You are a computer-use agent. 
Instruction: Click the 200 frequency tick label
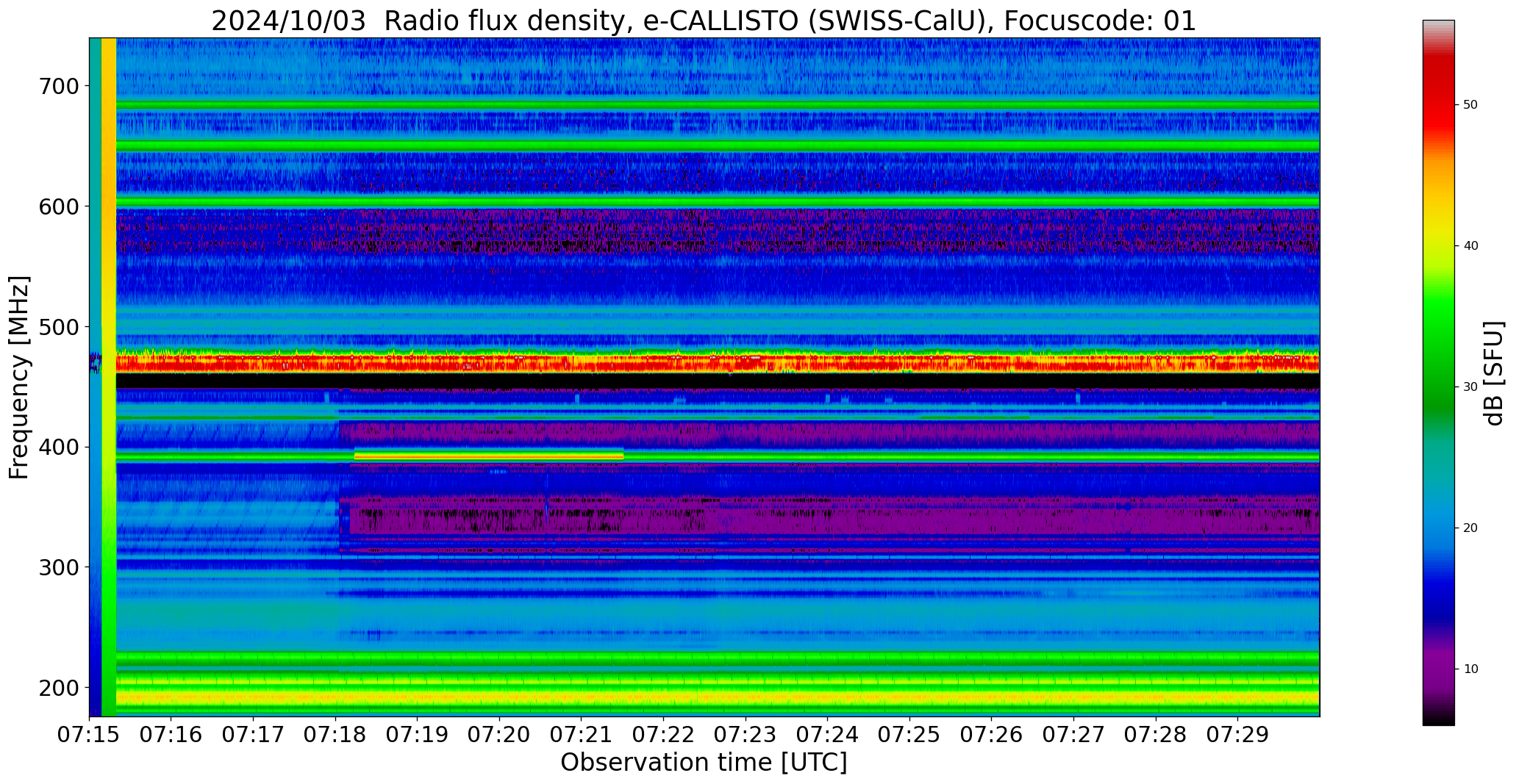click(x=58, y=688)
